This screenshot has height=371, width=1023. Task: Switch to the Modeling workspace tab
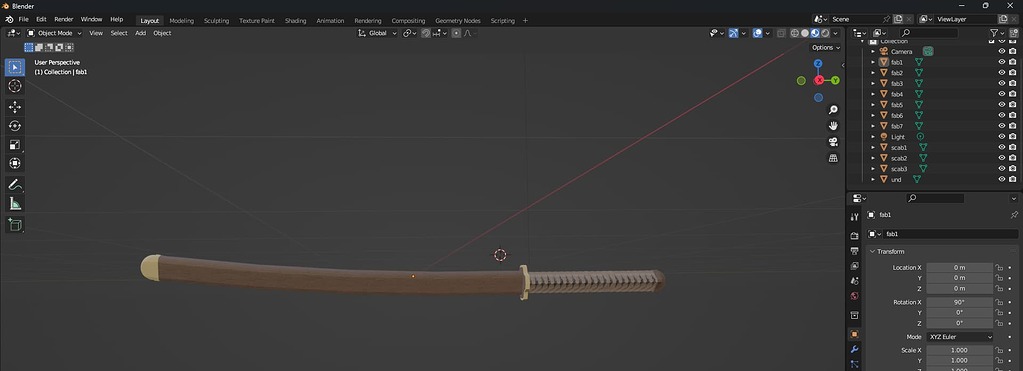(181, 21)
